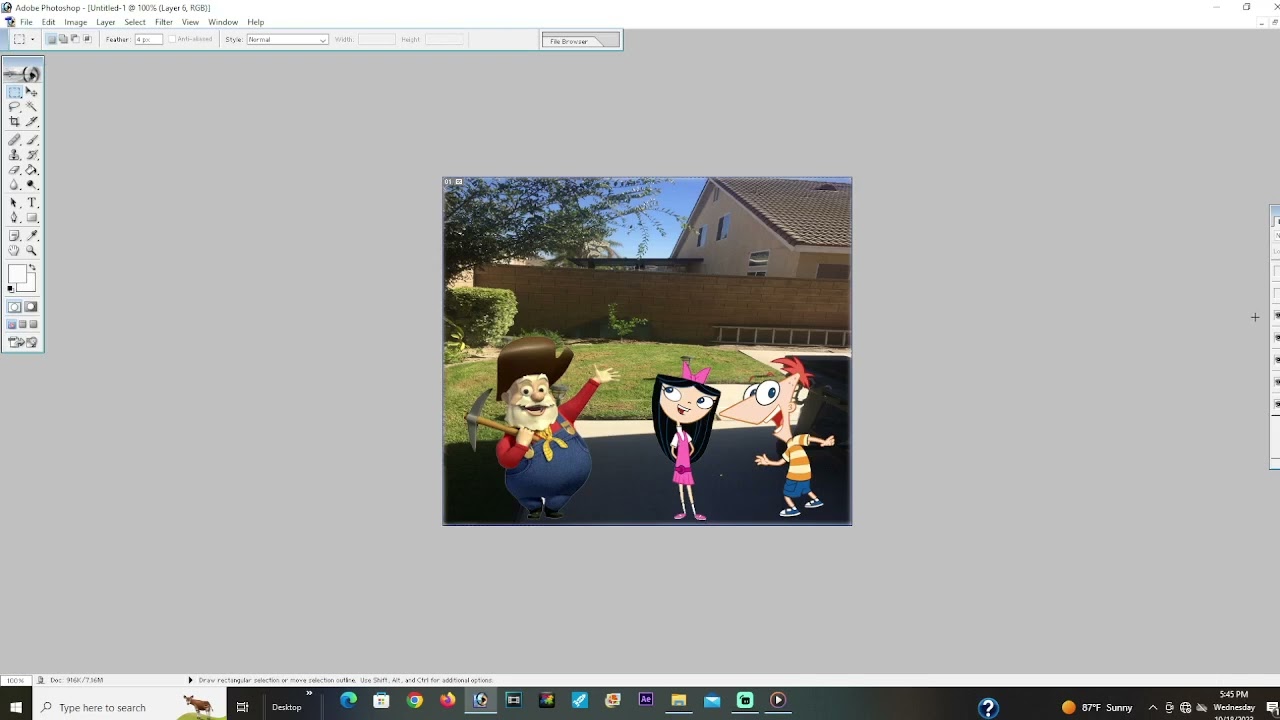Image resolution: width=1280 pixels, height=720 pixels.
Task: Select the Path Selection tool
Action: (x=14, y=203)
